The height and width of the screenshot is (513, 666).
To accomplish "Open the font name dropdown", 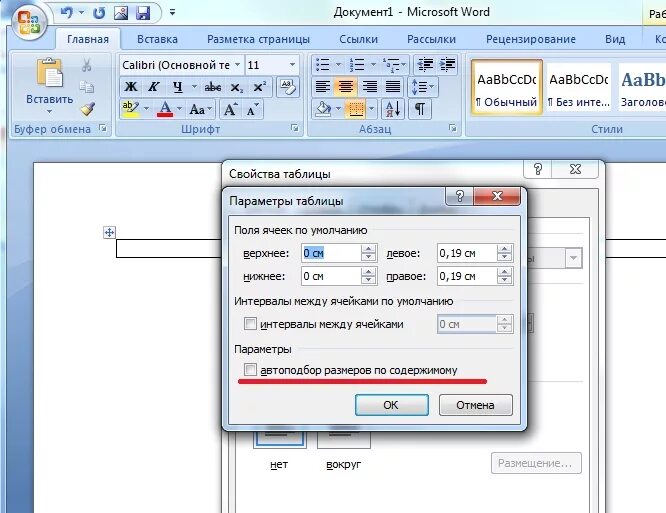I will pos(238,65).
